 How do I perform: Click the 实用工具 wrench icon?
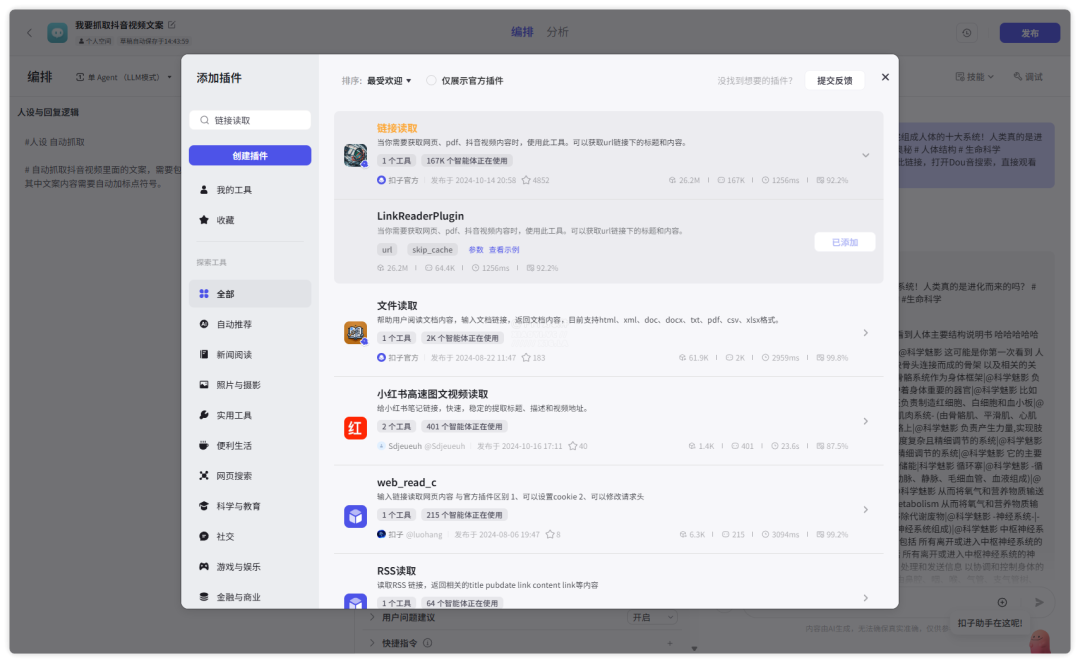[x=204, y=415]
